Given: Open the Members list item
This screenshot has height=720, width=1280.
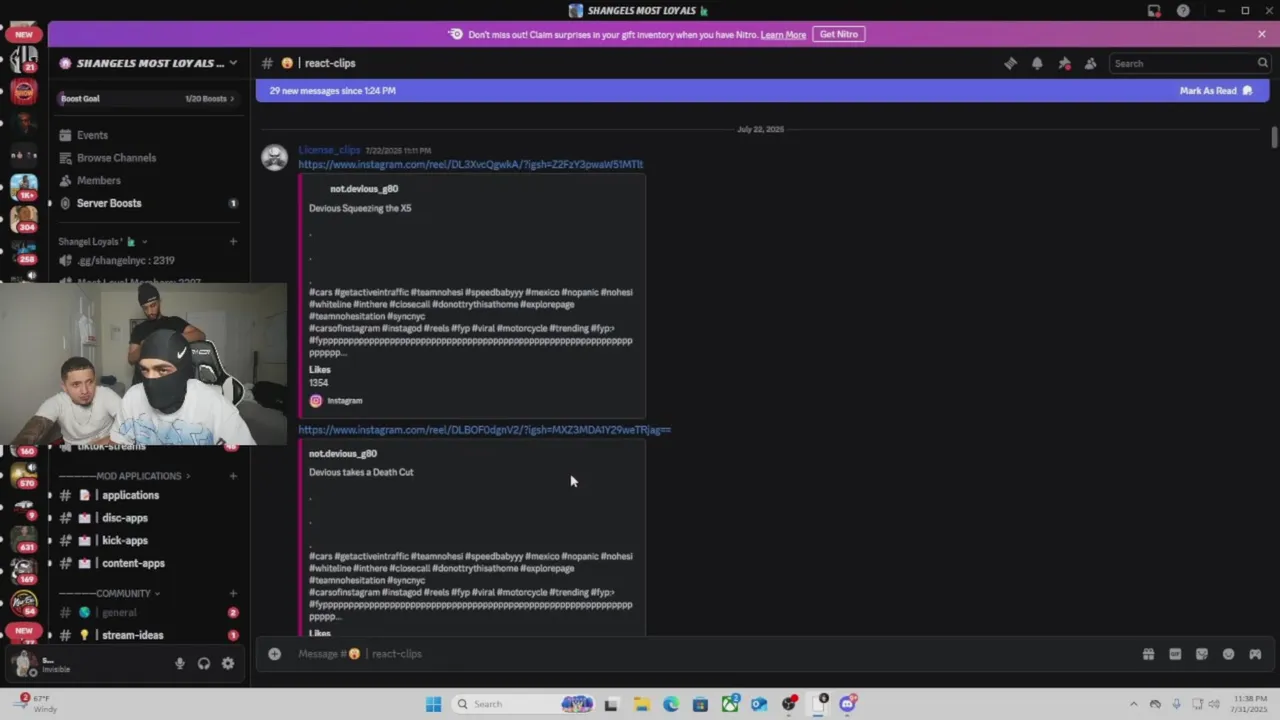Looking at the screenshot, I should [x=99, y=180].
